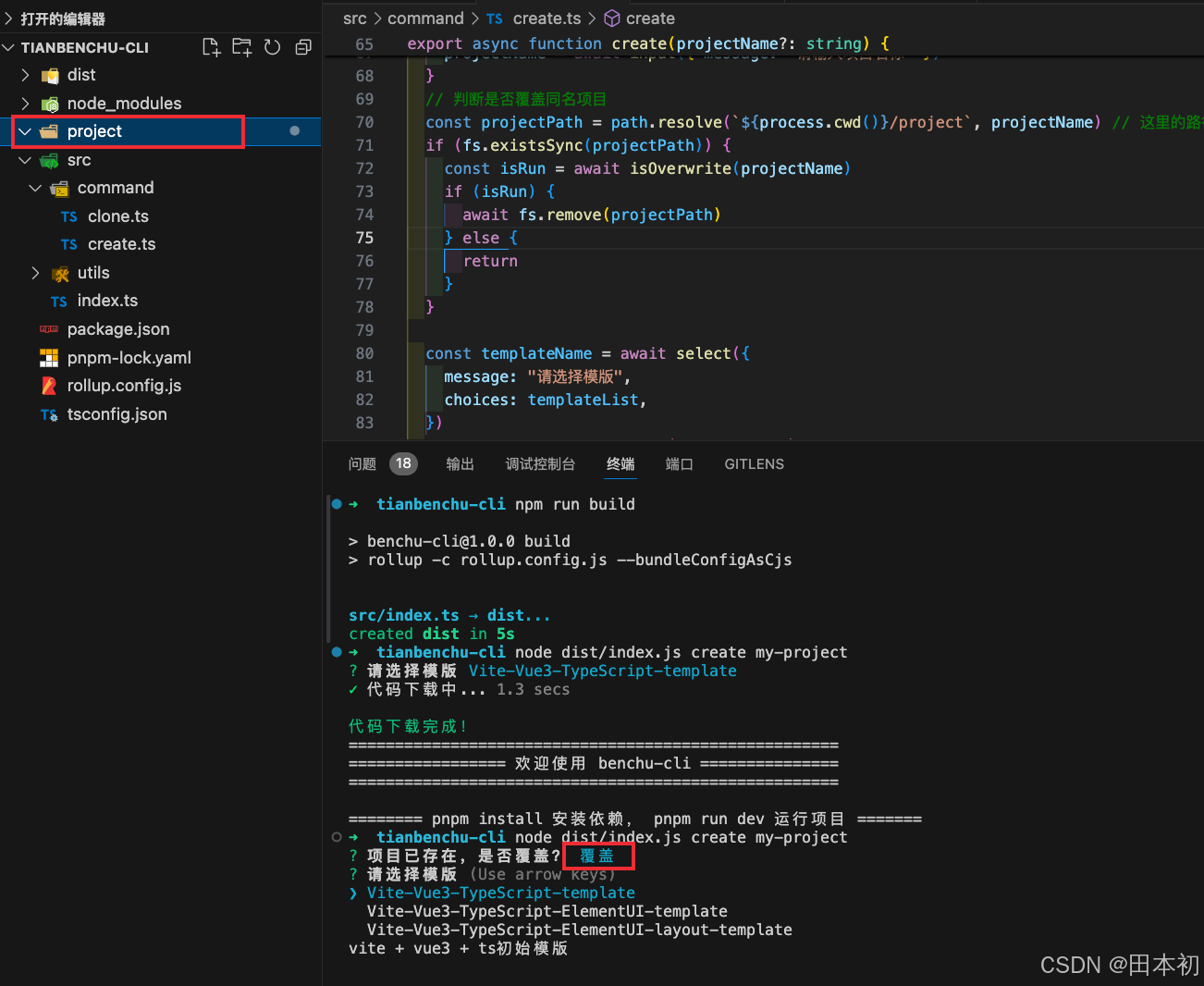Image resolution: width=1204 pixels, height=986 pixels.
Task: Click the TS icon beside index.ts
Action: pyautogui.click(x=59, y=302)
